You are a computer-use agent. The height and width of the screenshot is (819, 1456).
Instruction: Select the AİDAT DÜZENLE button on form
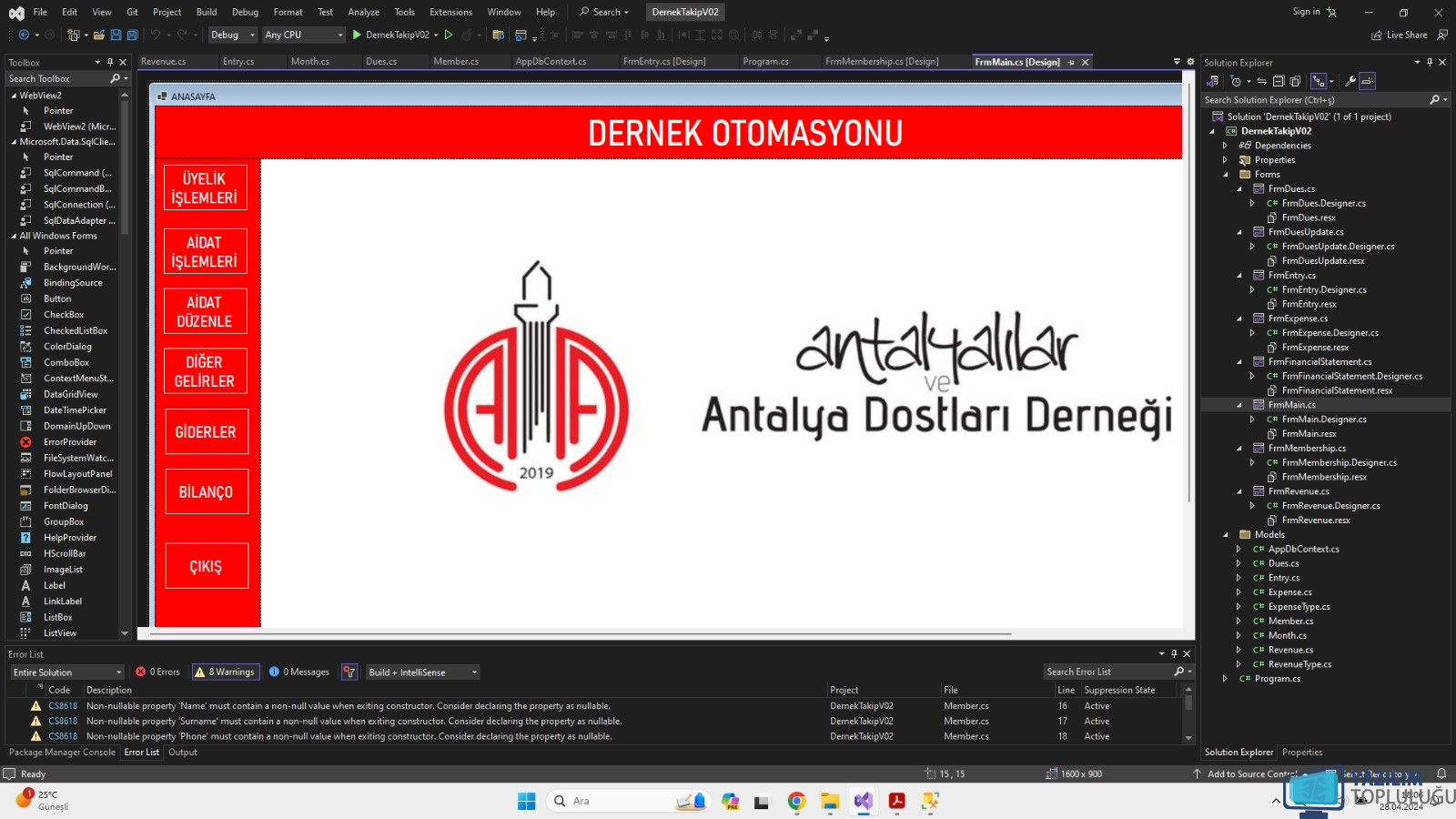pyautogui.click(x=205, y=311)
